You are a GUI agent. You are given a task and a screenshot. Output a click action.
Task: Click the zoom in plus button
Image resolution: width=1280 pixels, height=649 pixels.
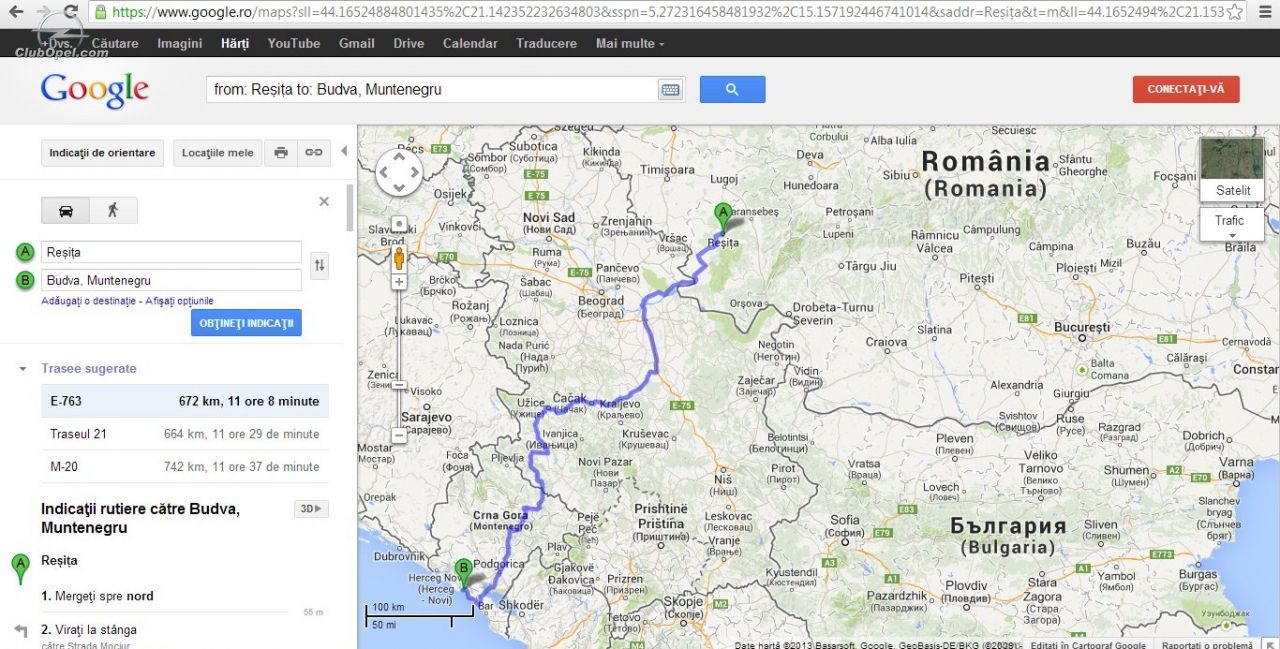[x=399, y=282]
